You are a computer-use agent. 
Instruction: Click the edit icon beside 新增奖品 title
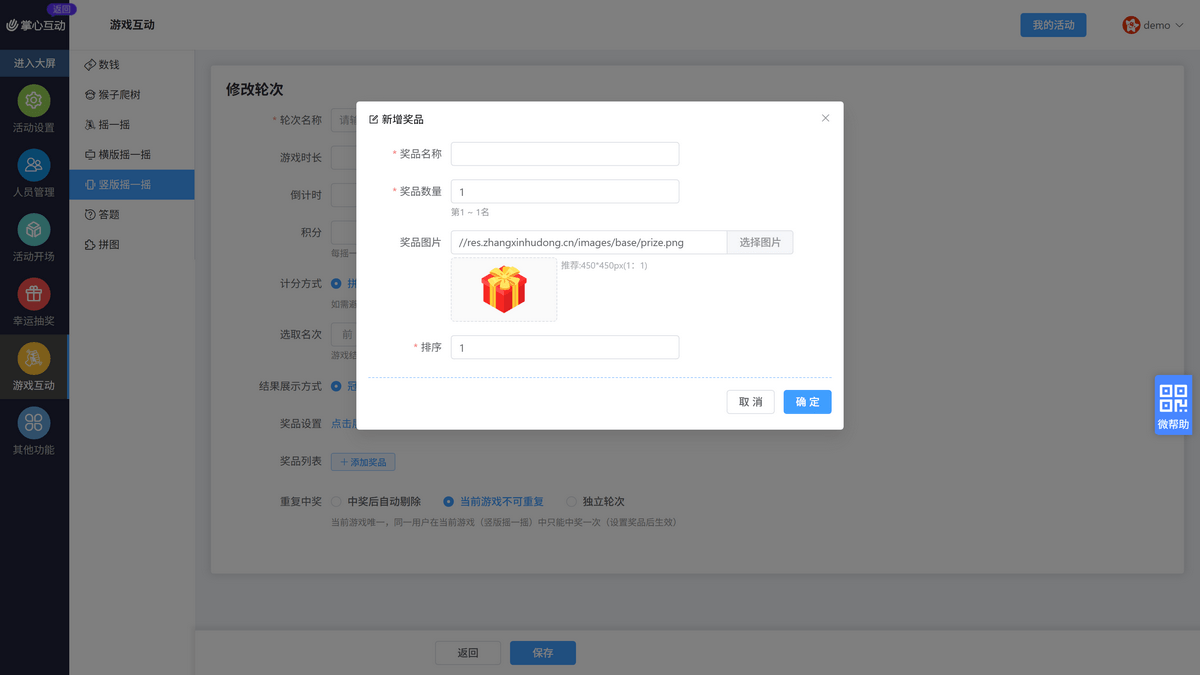pyautogui.click(x=374, y=119)
